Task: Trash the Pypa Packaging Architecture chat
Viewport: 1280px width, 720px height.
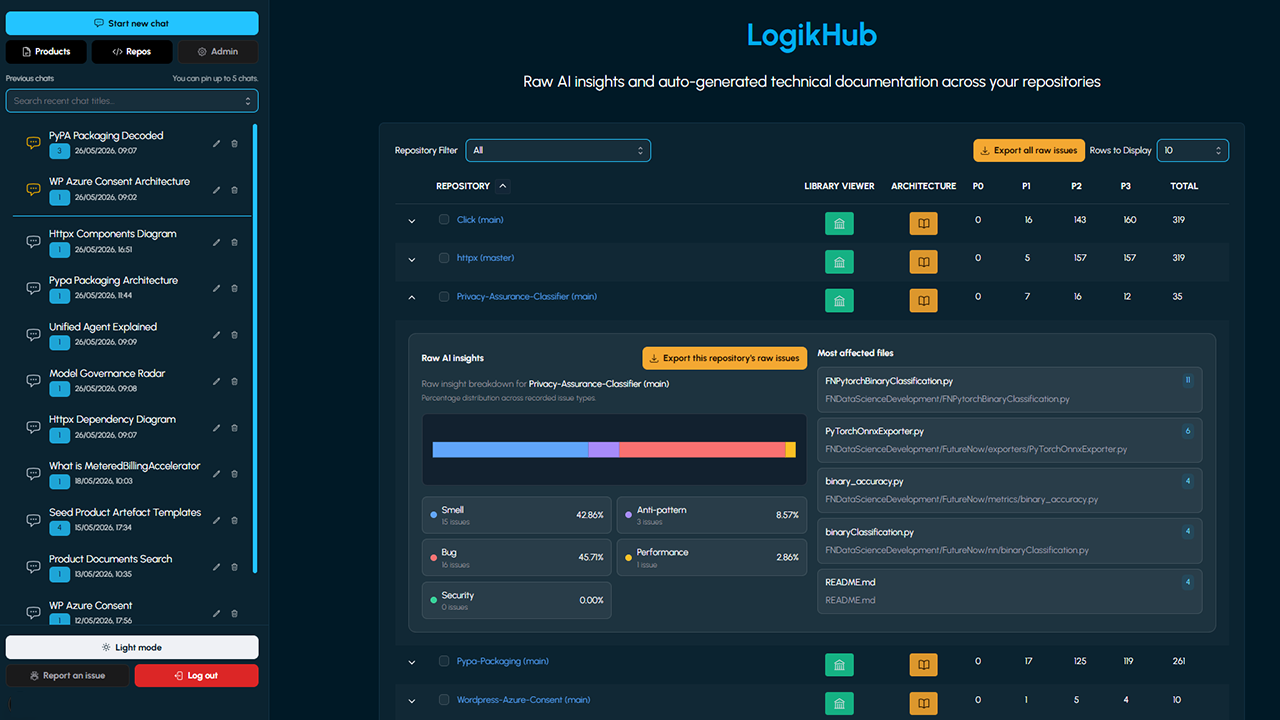Action: click(x=235, y=289)
